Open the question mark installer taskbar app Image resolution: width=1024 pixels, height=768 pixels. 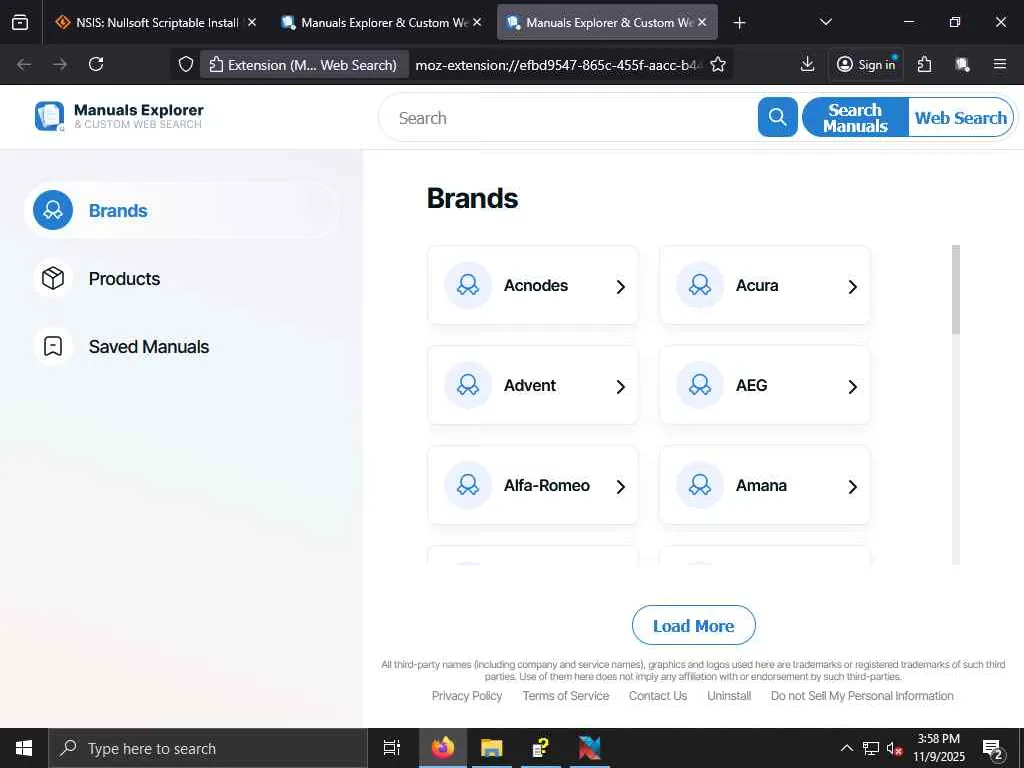coord(541,748)
